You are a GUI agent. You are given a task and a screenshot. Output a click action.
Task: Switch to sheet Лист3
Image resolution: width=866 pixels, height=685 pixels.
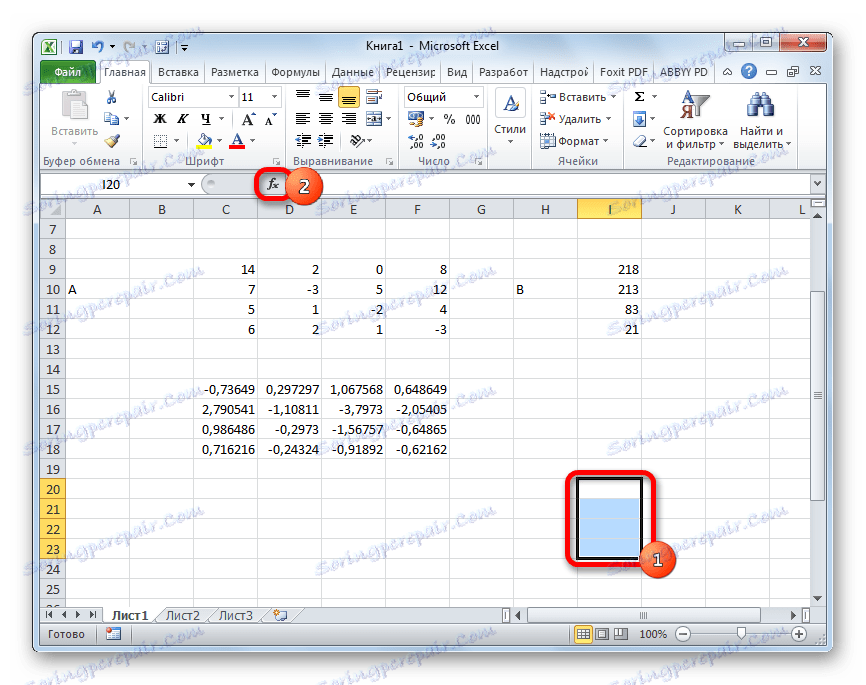236,615
